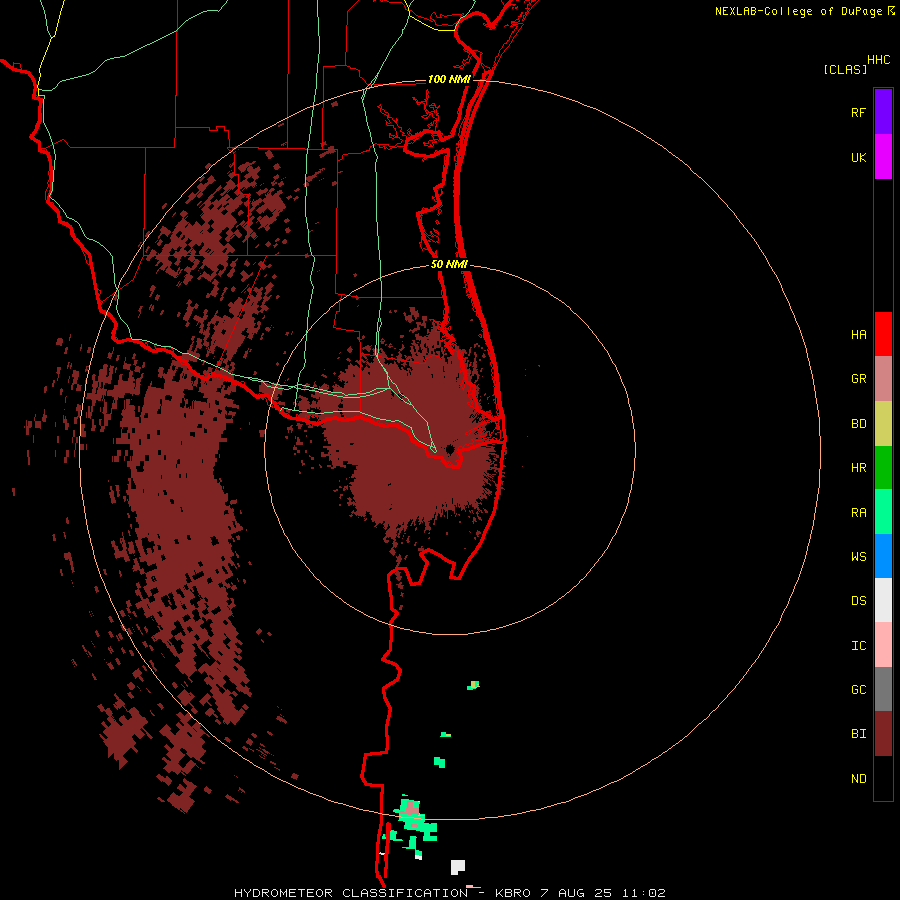Click the ND black legend swatch
Viewport: 900px width, 900px height.
883,778
